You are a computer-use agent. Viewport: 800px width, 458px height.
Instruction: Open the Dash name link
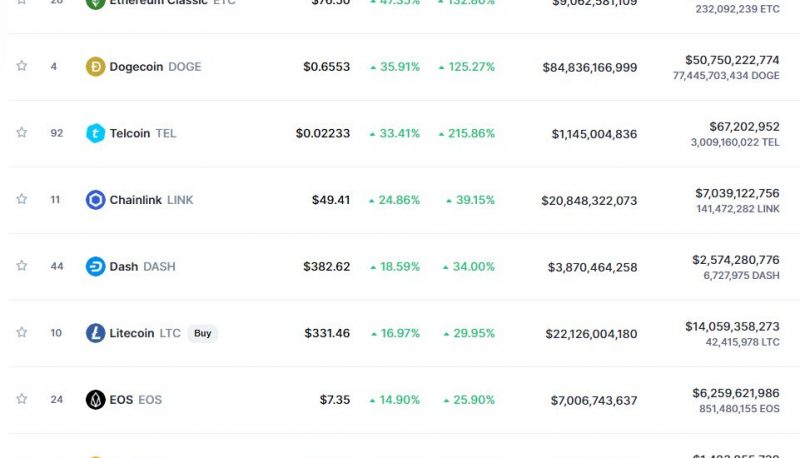tap(123, 266)
